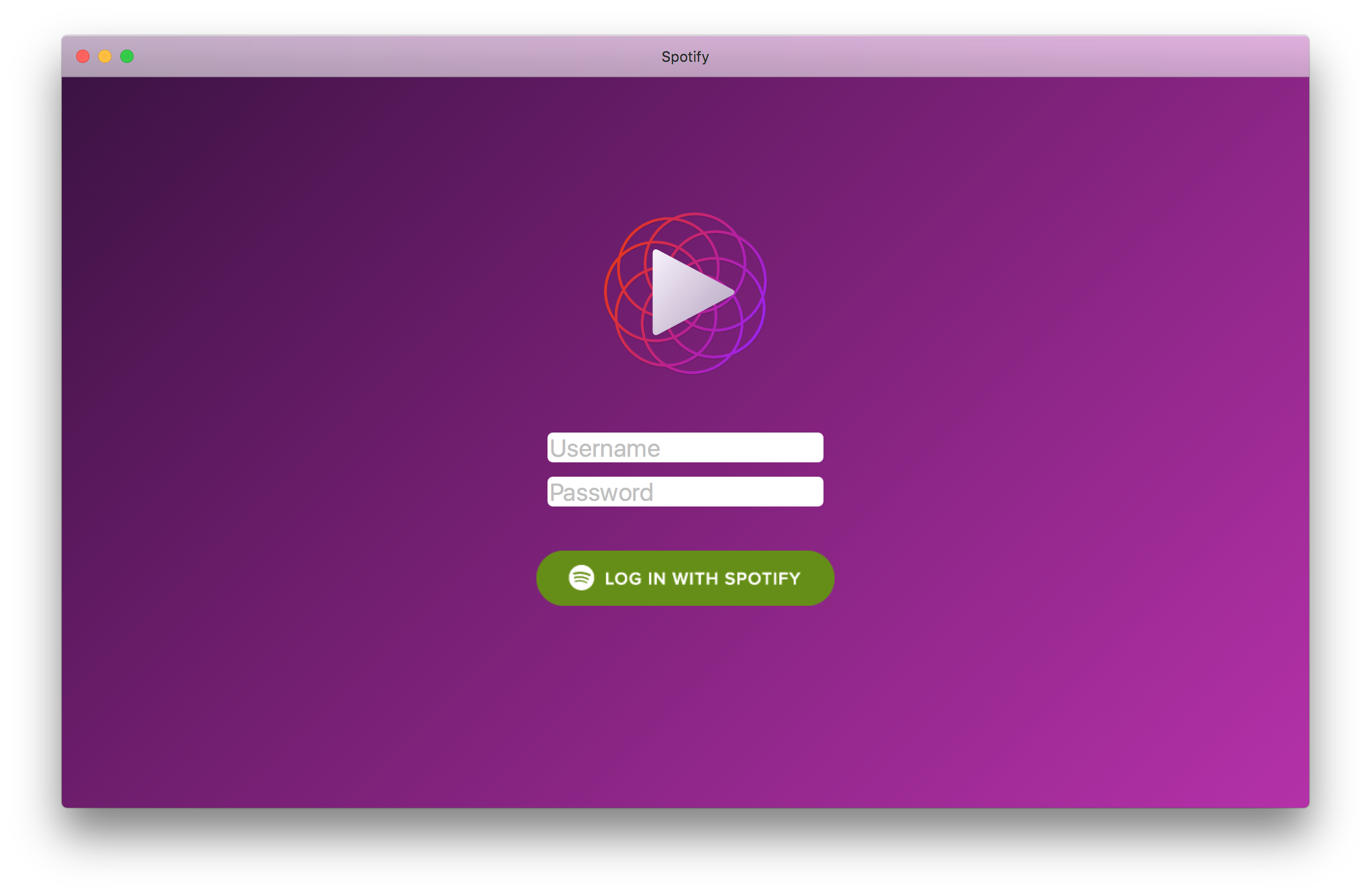Viewport: 1371px width, 896px height.
Task: Focus the Username input field
Action: click(685, 447)
